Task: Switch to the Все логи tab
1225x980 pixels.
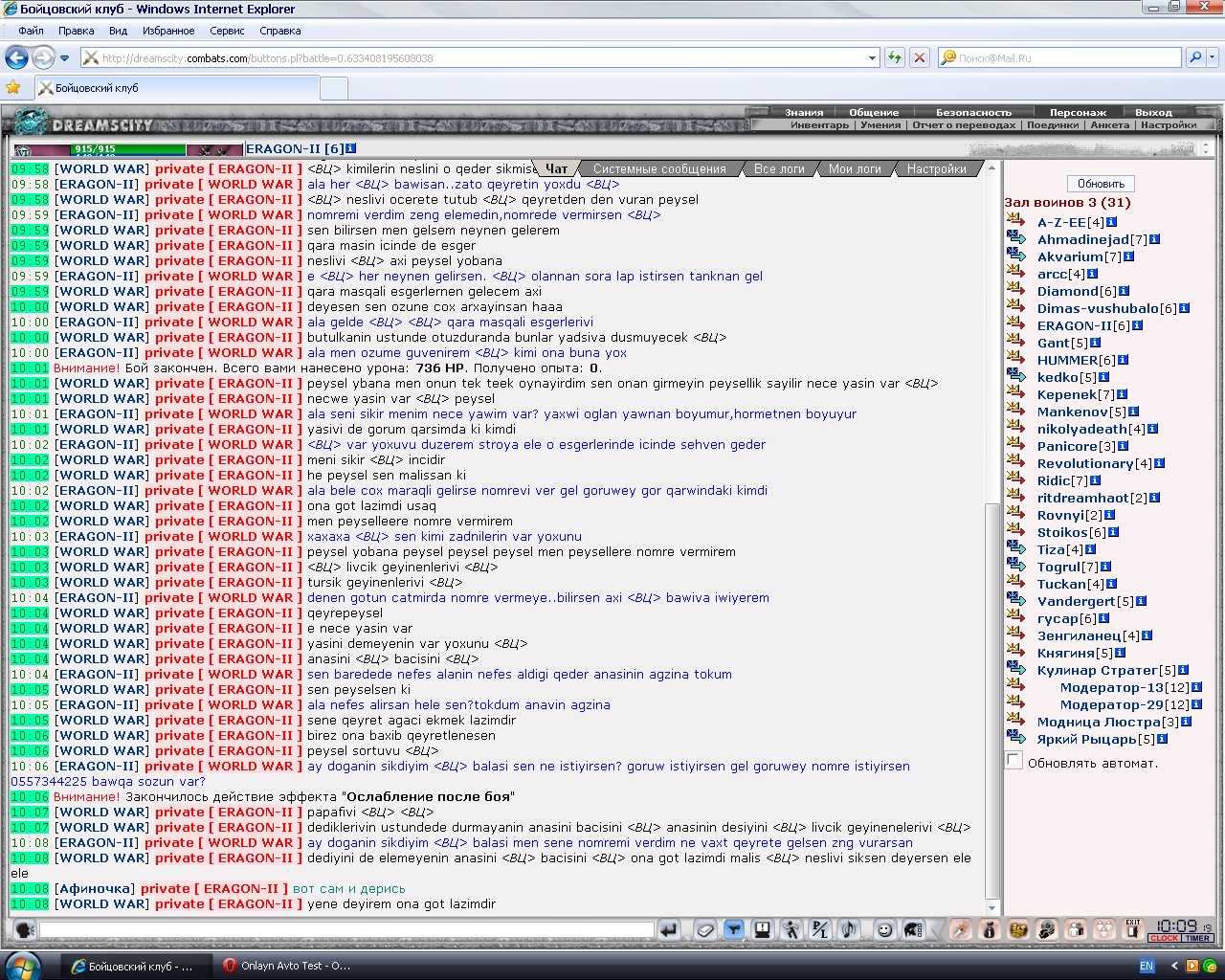Action: point(779,168)
